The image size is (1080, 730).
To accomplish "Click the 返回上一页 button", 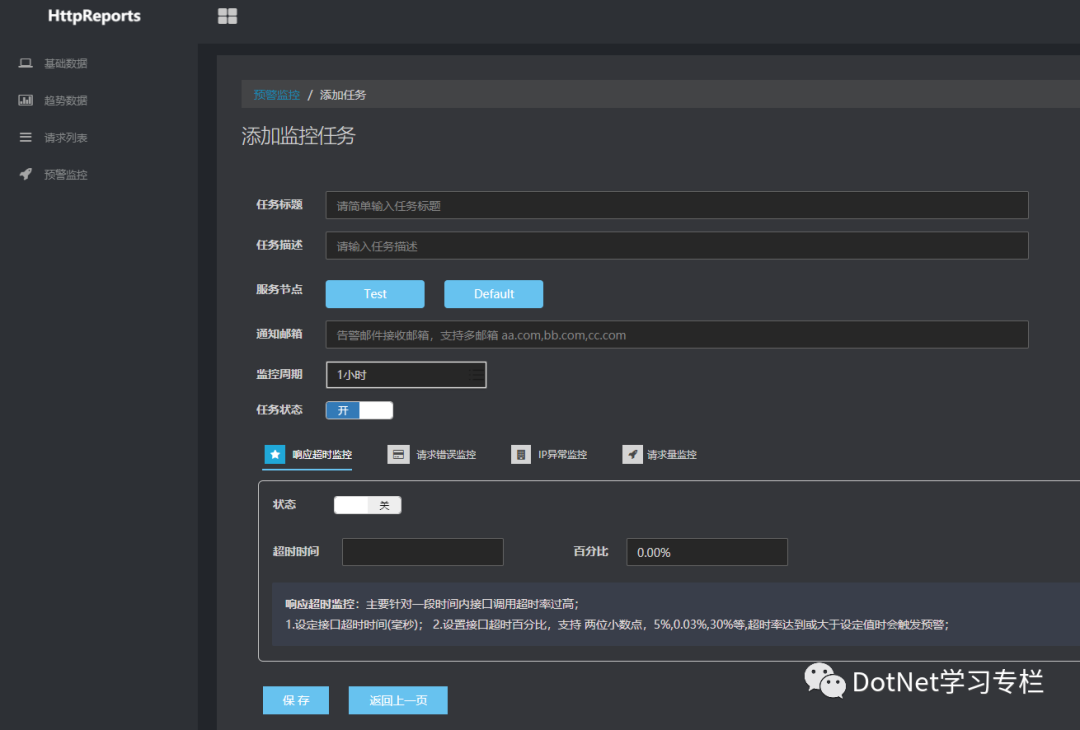I will [x=398, y=700].
